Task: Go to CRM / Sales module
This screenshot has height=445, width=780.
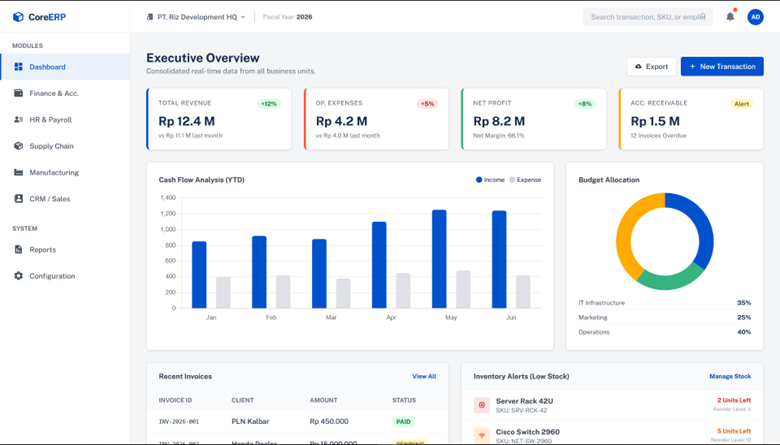Action: click(x=50, y=199)
